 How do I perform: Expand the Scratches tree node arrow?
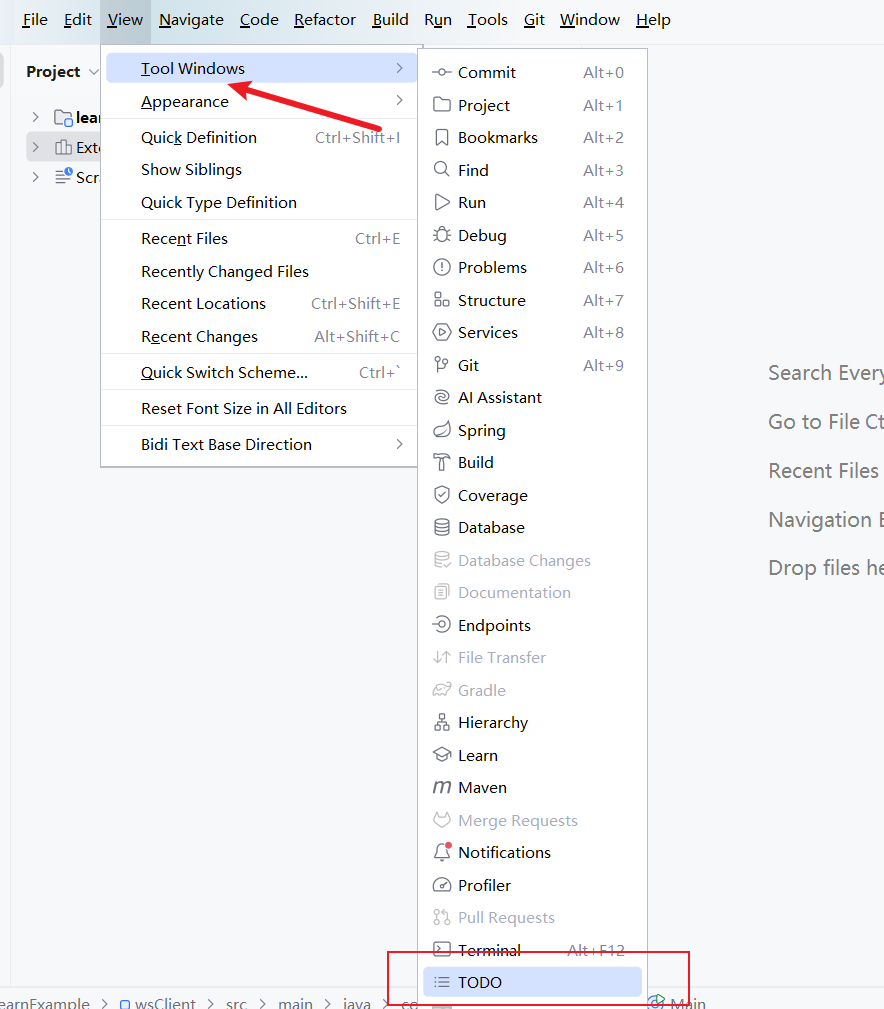pyautogui.click(x=35, y=177)
